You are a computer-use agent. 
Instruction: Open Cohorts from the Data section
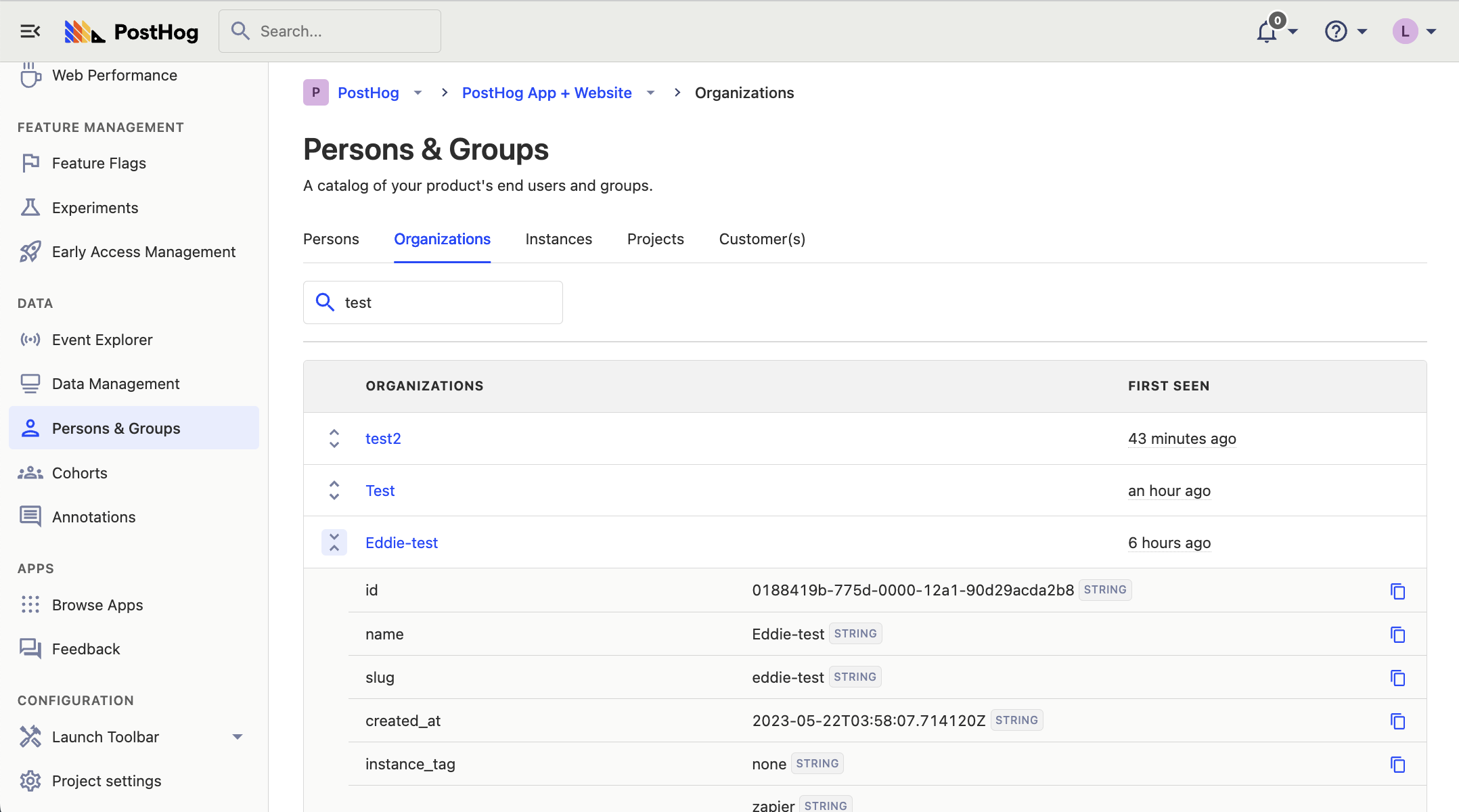click(79, 472)
